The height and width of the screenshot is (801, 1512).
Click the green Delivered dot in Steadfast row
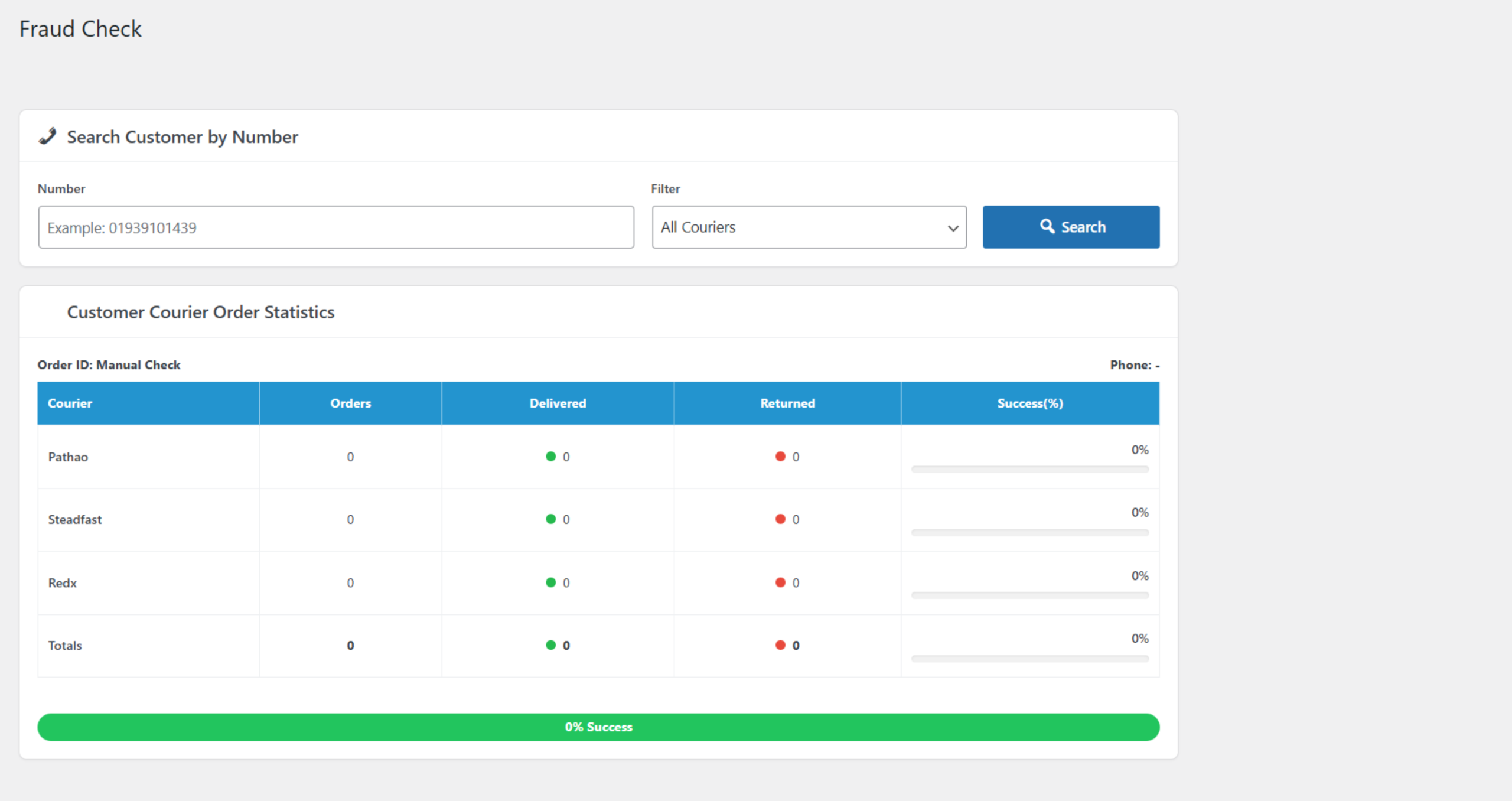point(550,519)
